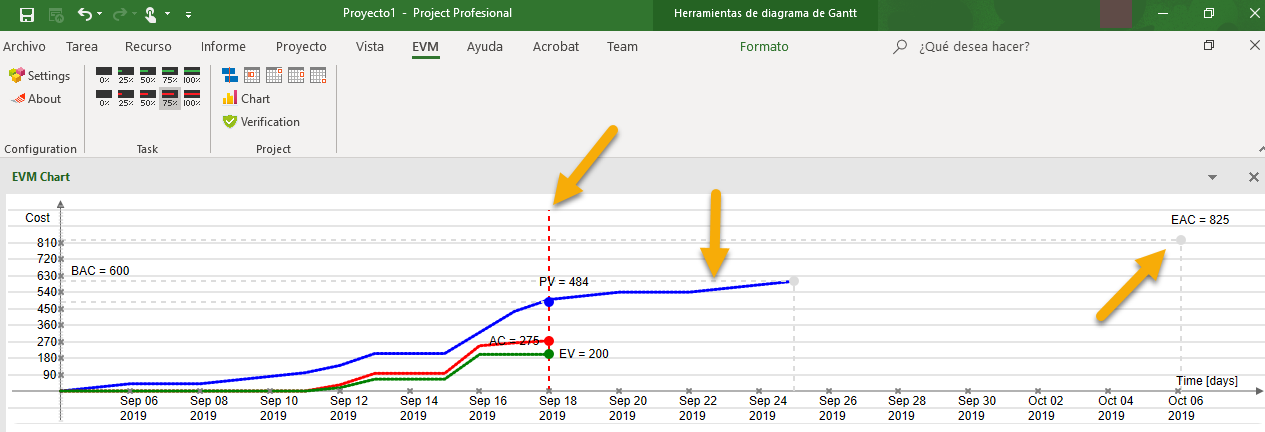Click the EAC = 825 label
The image size is (1265, 432).
point(1199,220)
